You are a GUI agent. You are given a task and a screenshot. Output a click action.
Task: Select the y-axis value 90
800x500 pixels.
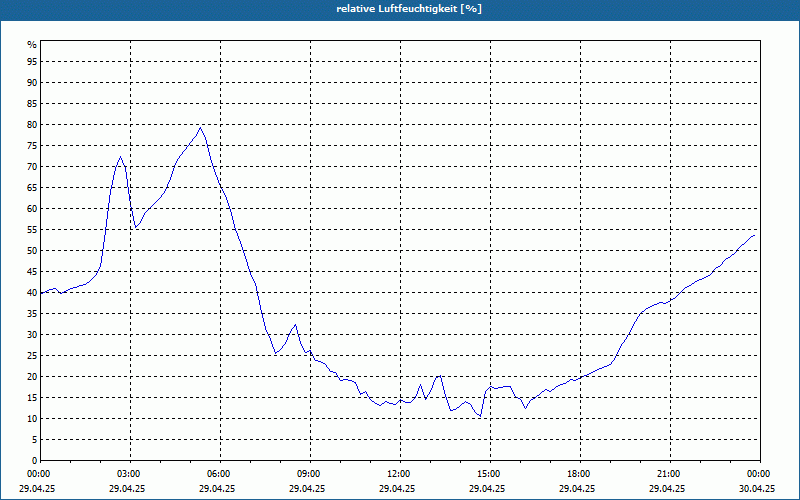coord(32,83)
